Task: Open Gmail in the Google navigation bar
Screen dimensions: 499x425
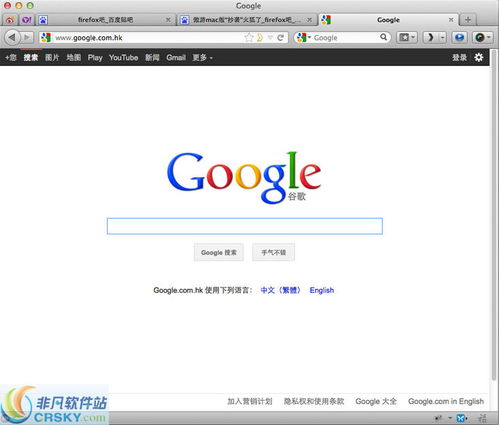Action: [176, 58]
